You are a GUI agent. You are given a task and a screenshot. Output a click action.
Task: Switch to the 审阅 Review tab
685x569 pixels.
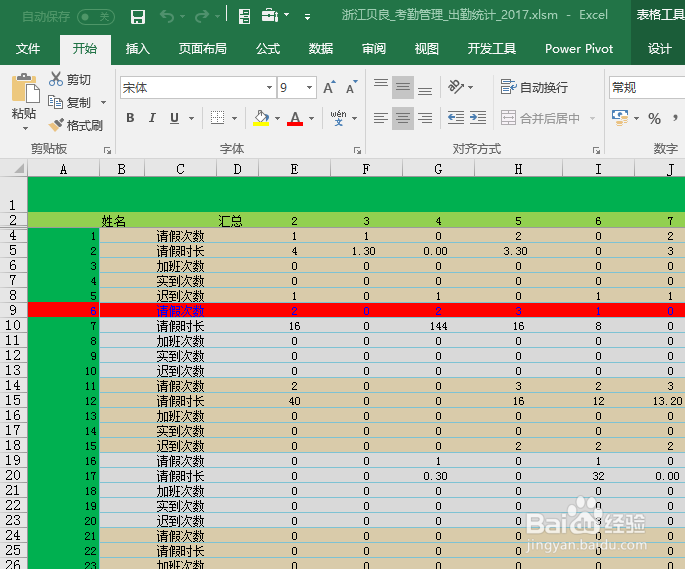374,49
